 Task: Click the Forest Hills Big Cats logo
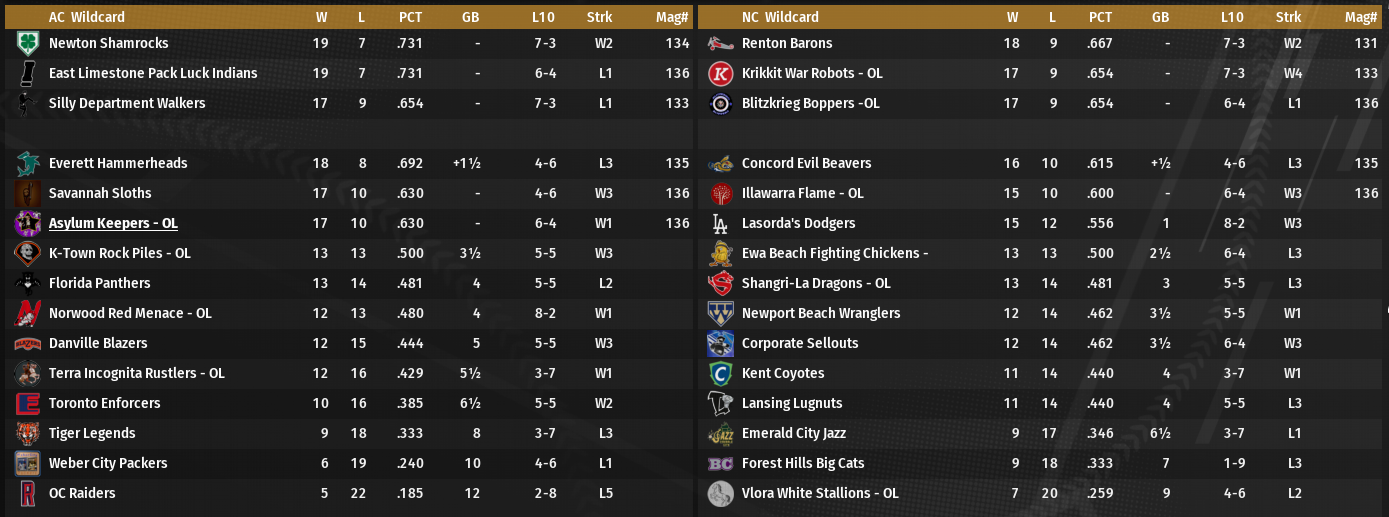point(720,464)
